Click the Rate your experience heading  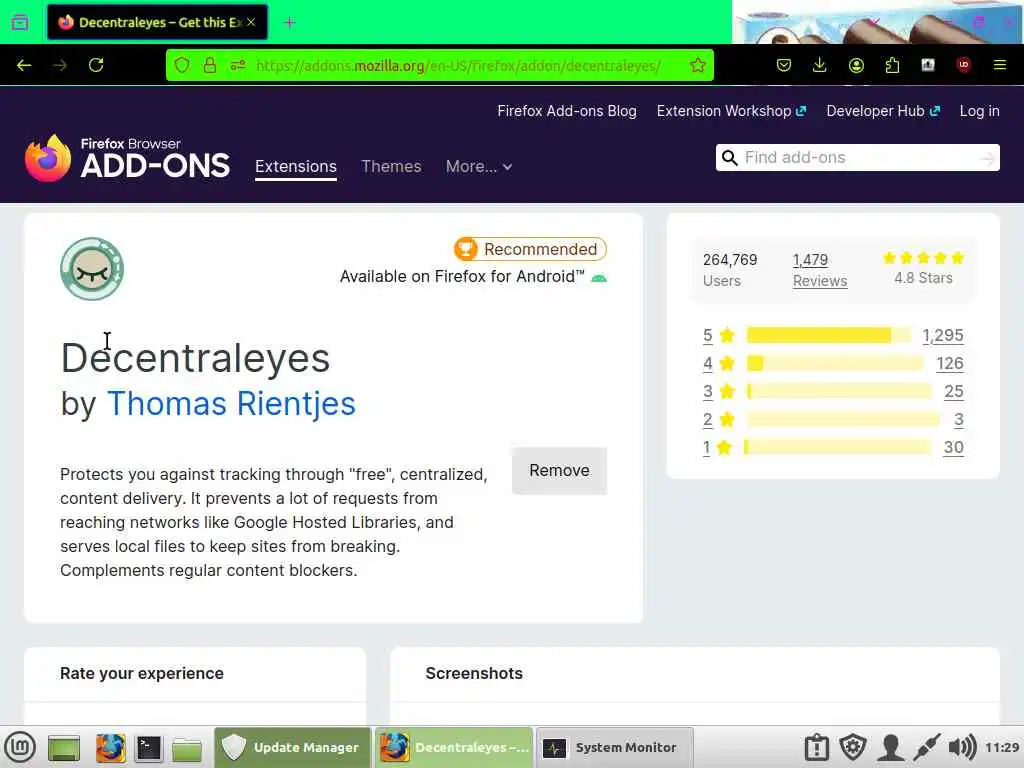142,673
